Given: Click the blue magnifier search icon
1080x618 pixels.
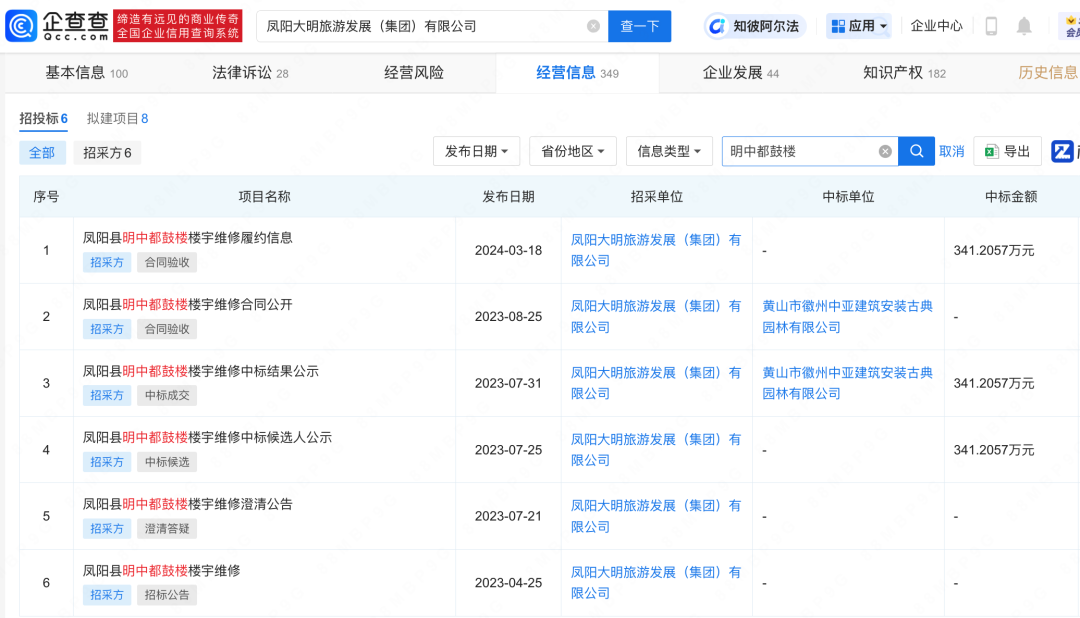Looking at the screenshot, I should pos(916,152).
